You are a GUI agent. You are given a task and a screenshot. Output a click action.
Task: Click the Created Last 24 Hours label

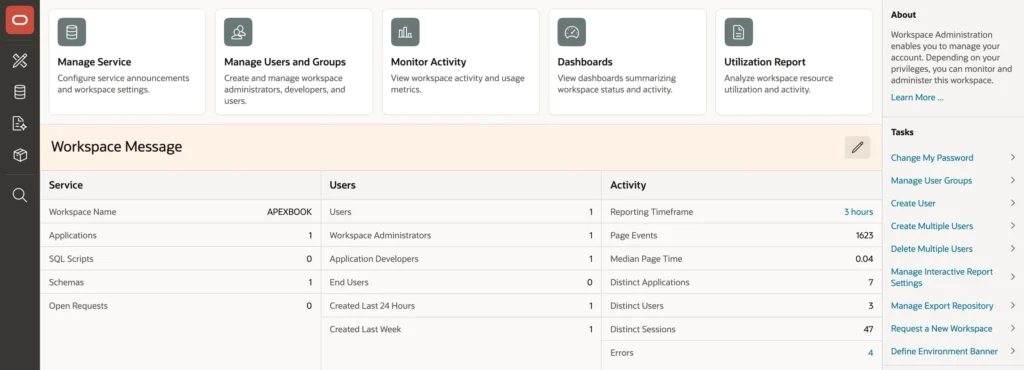tap(372, 306)
